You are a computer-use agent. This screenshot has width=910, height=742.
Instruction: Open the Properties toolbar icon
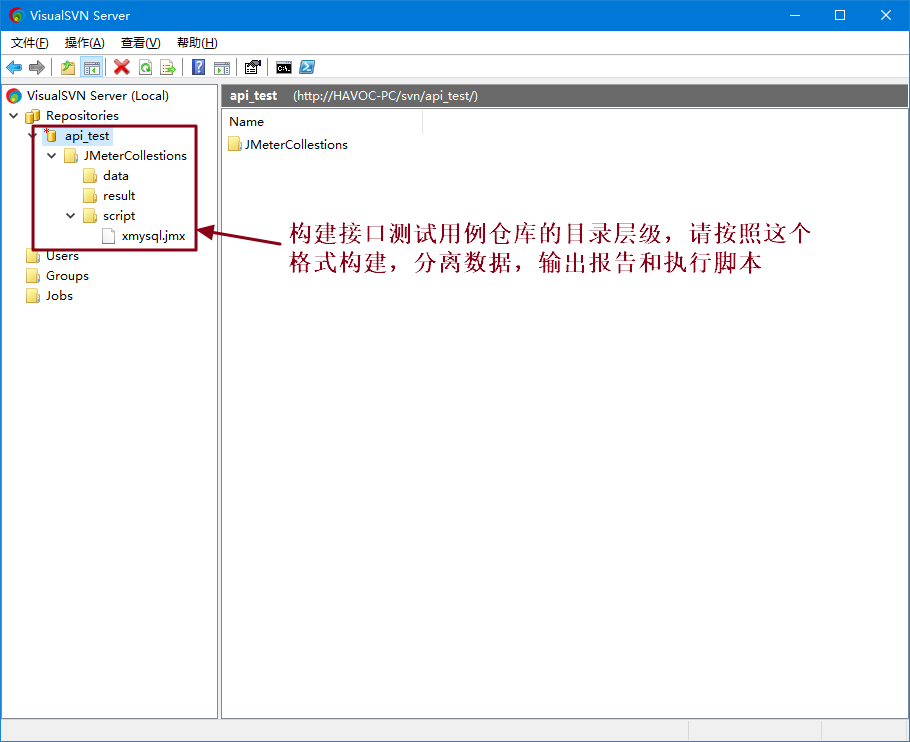(x=252, y=67)
